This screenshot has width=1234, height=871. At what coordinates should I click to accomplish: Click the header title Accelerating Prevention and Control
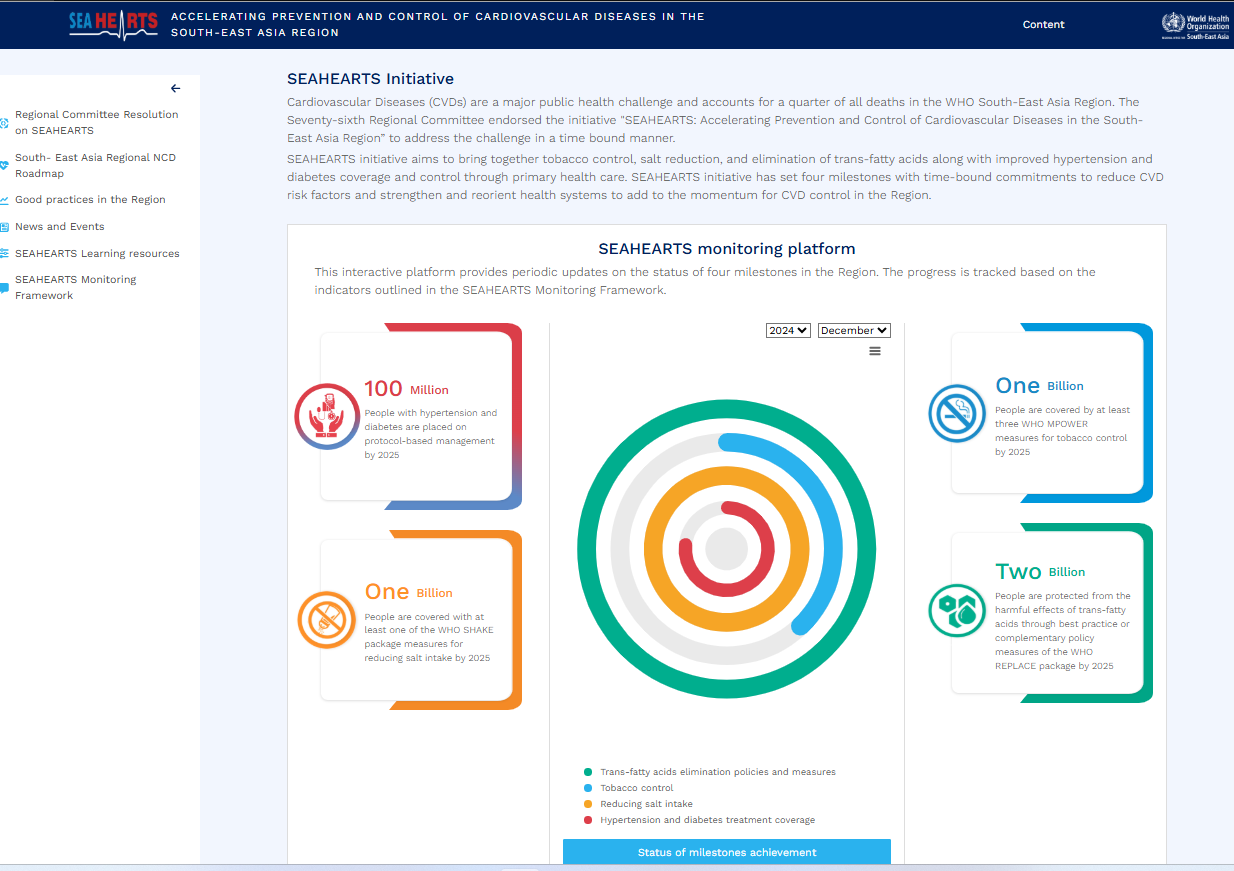tap(438, 24)
